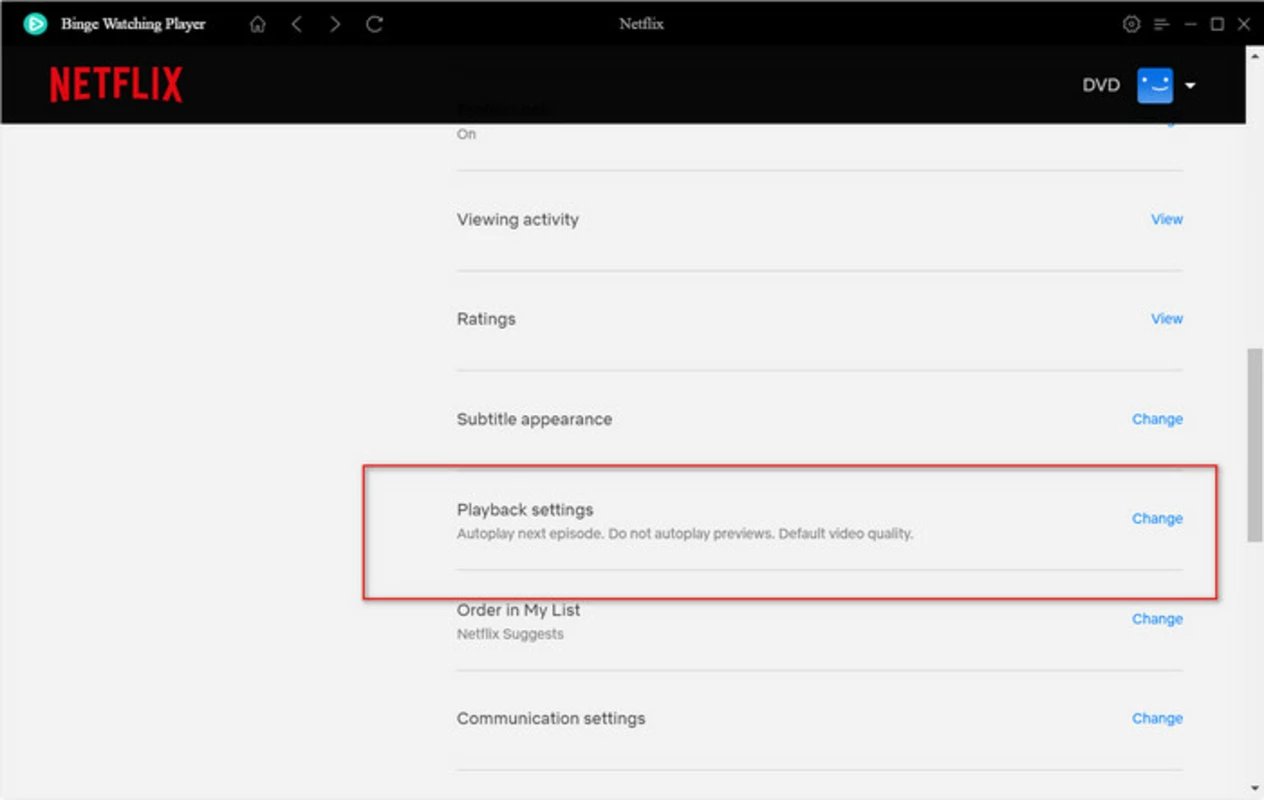This screenshot has height=800, width=1264.
Task: Click the scrollbar up arrow
Action: click(1255, 56)
